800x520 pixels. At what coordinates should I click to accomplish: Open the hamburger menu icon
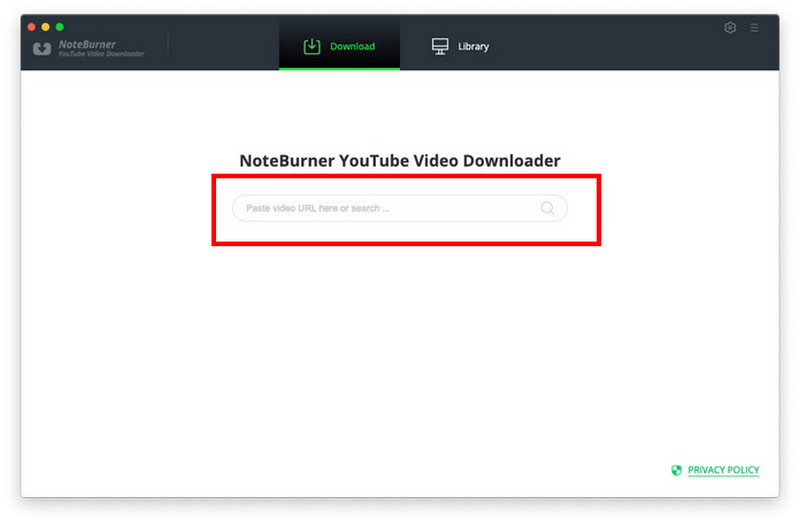point(754,28)
